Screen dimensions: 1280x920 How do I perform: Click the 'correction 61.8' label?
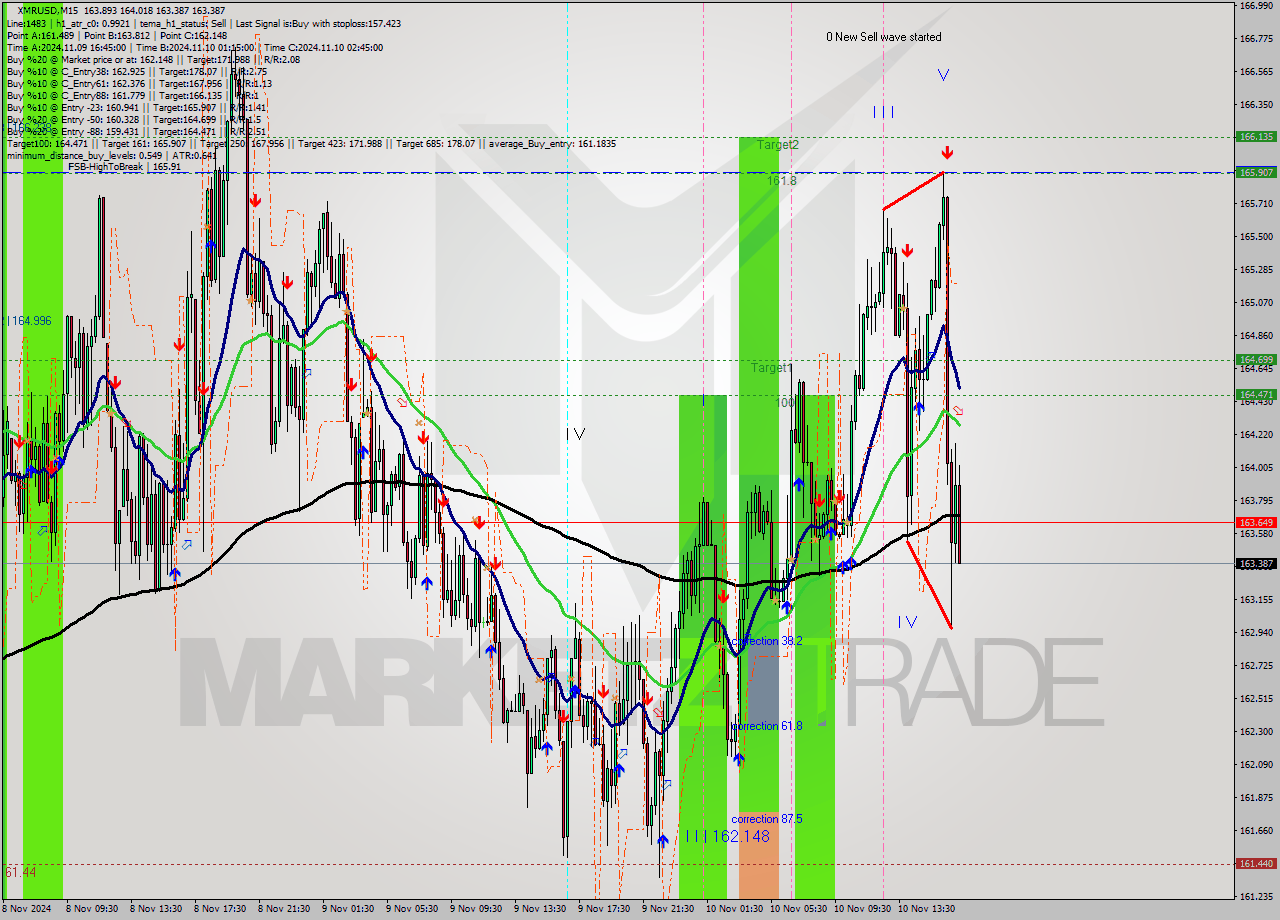766,726
